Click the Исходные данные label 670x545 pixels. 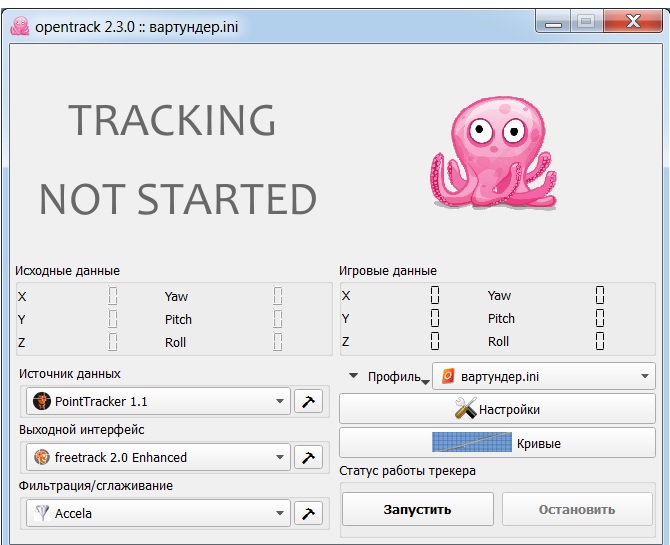pos(68,271)
